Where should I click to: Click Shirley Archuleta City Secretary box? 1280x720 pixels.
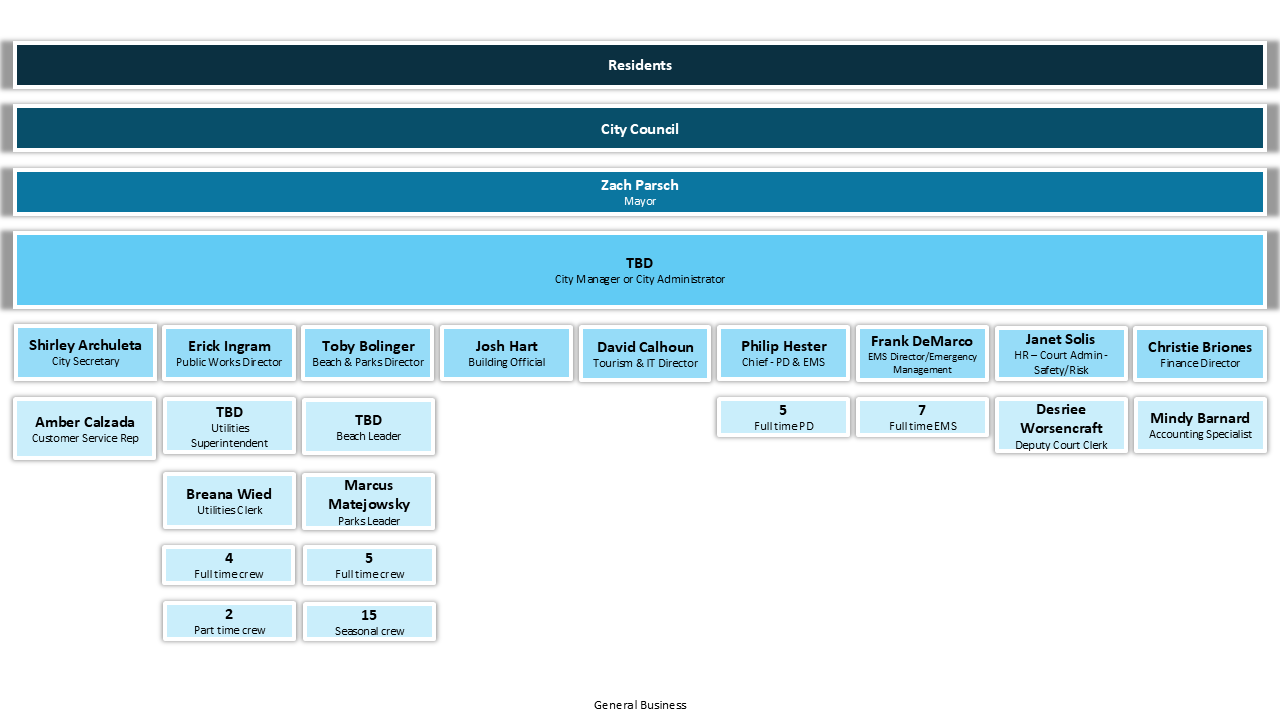tap(85, 352)
